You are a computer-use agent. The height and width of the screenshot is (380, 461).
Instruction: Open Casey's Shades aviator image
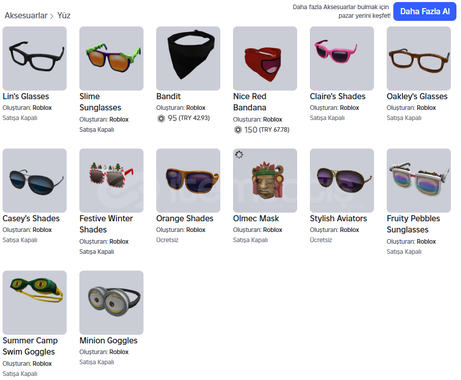(x=35, y=180)
